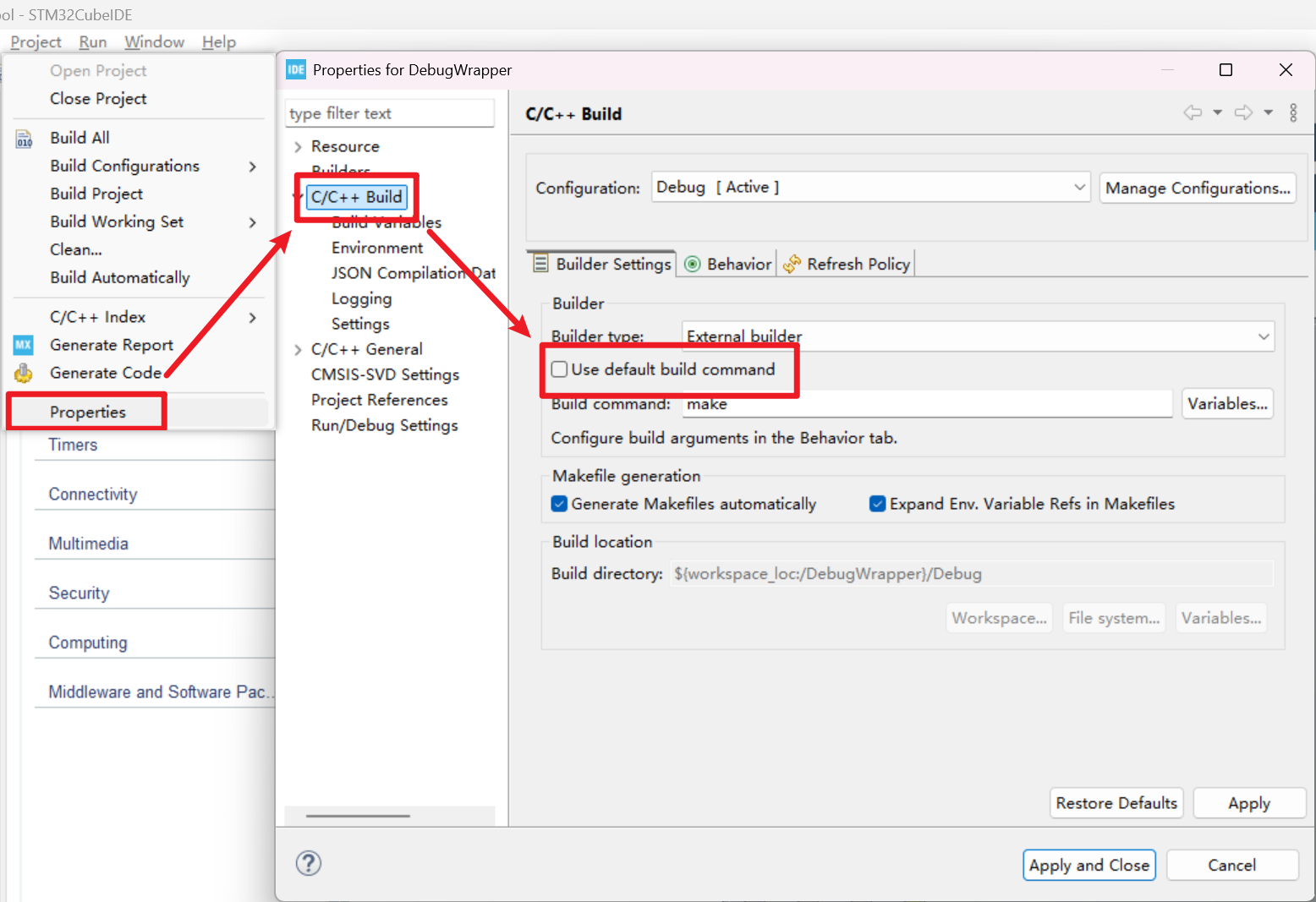Select JSON Compilation Database tree item
This screenshot has height=902, width=1316.
[x=414, y=273]
